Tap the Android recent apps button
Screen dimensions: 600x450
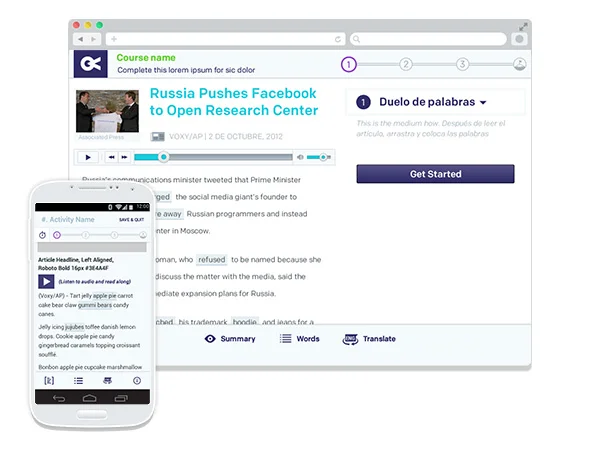tap(121, 398)
